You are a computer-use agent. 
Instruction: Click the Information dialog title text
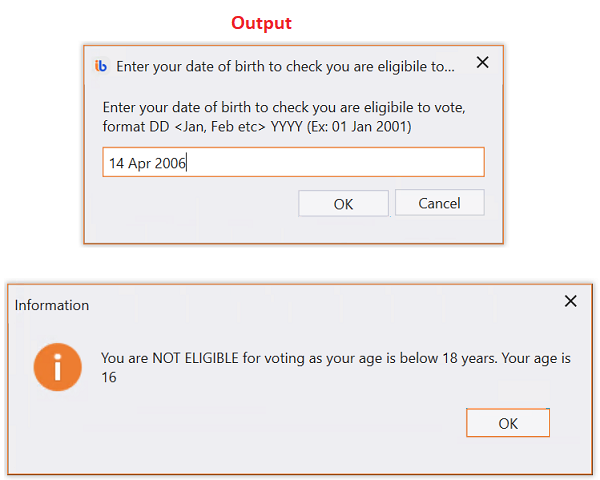52,305
